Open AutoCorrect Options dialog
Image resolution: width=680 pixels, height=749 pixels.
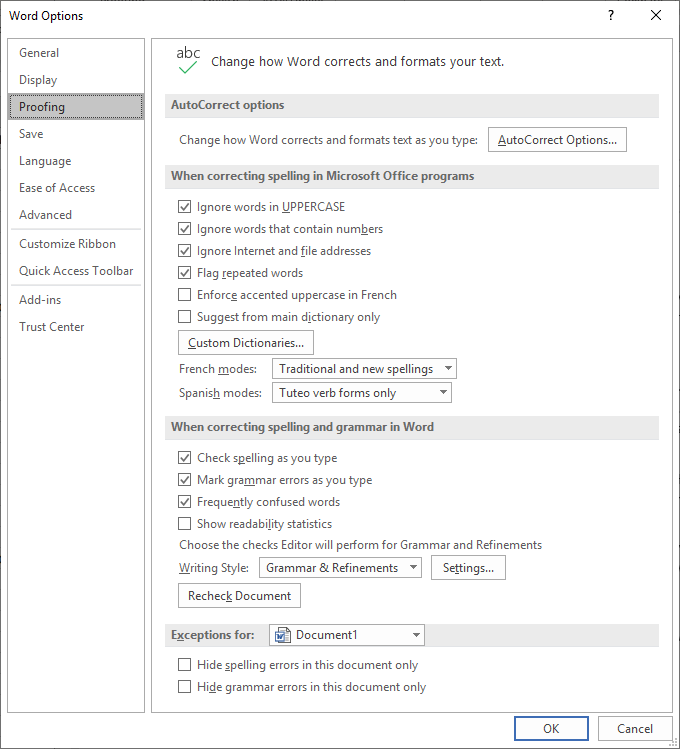pyautogui.click(x=557, y=139)
